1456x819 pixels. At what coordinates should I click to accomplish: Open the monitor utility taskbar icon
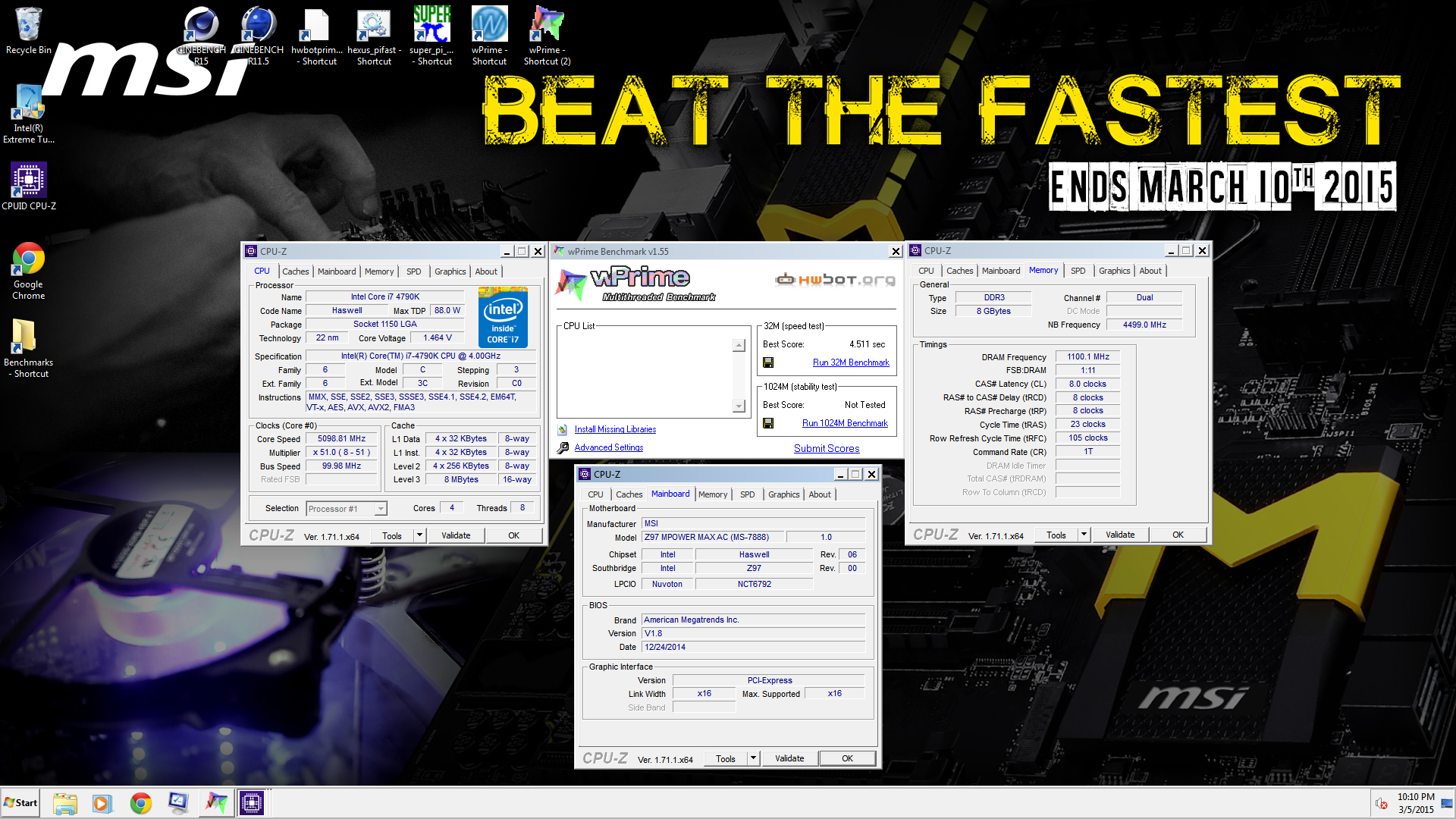(178, 802)
